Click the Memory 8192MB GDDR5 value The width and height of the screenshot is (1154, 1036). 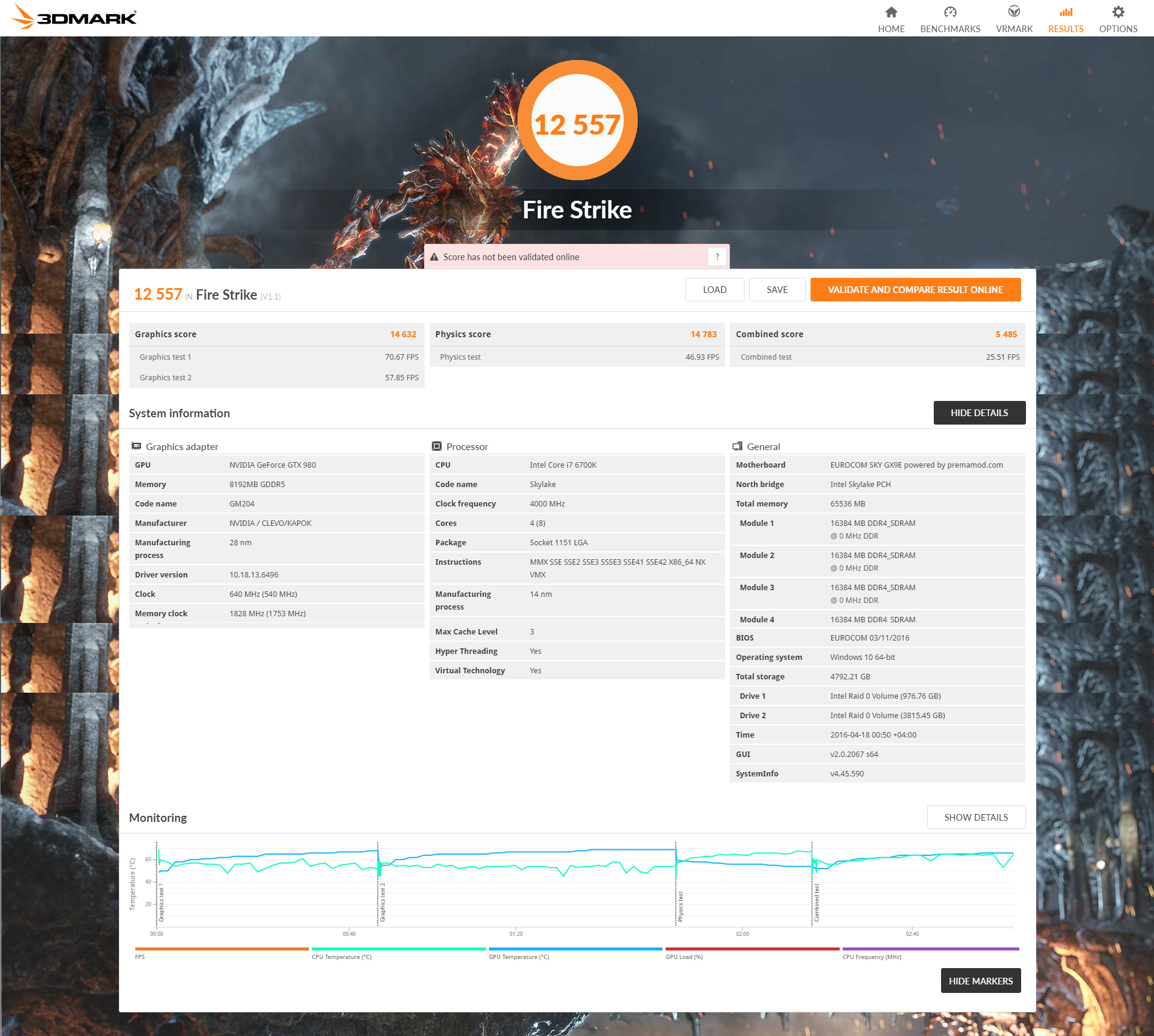click(x=257, y=484)
